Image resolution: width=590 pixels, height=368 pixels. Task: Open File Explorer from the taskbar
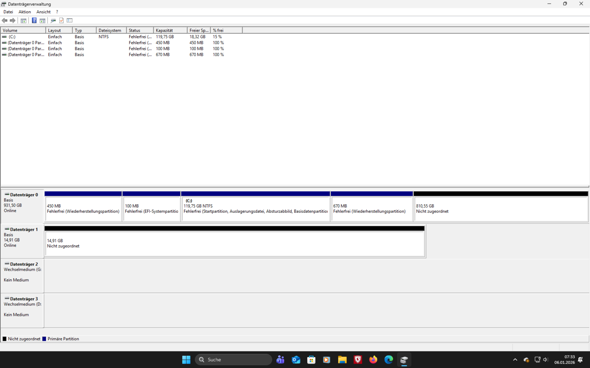342,360
